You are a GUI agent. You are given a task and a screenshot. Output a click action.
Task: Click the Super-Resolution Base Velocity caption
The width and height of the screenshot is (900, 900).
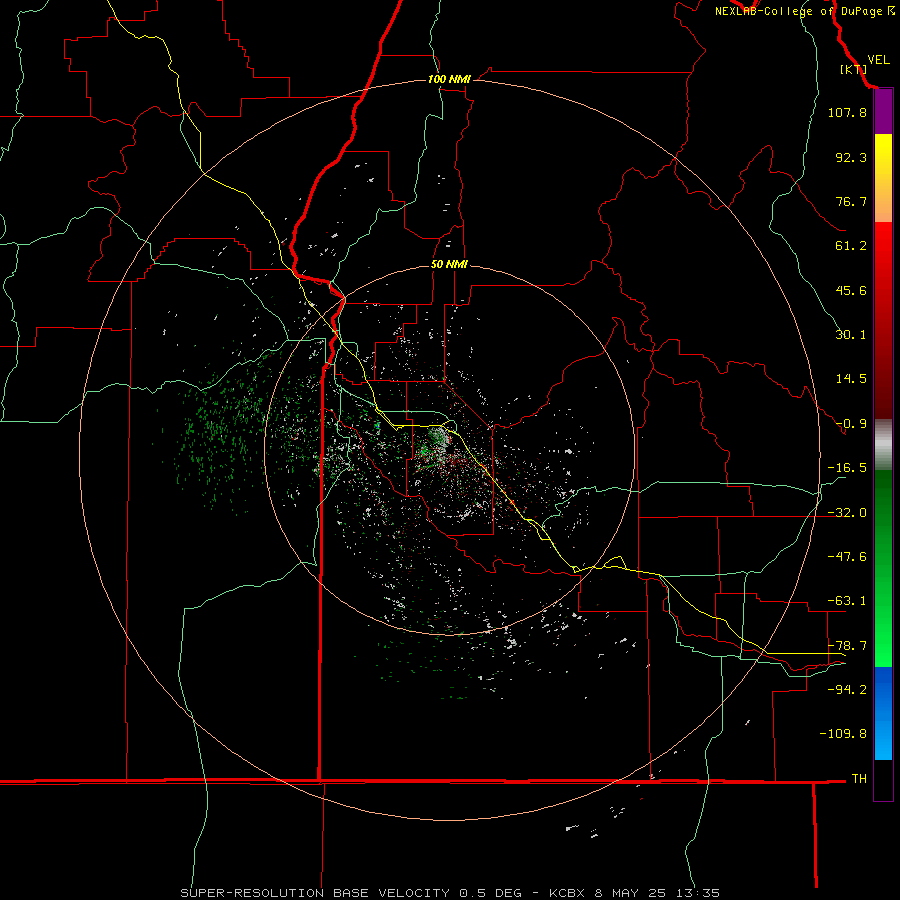click(x=449, y=893)
